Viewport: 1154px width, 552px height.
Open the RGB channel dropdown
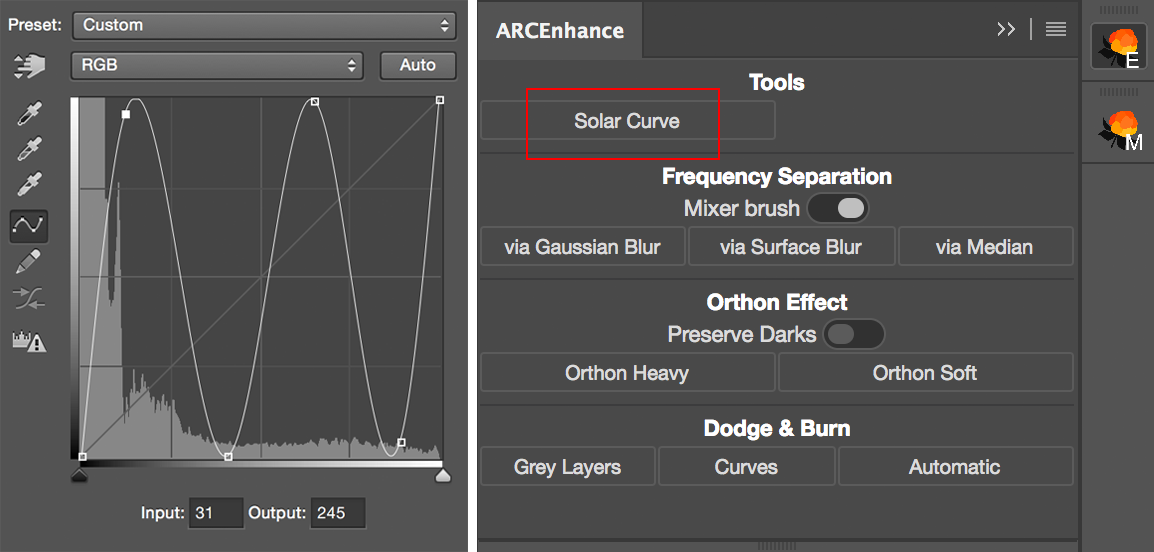[216, 65]
